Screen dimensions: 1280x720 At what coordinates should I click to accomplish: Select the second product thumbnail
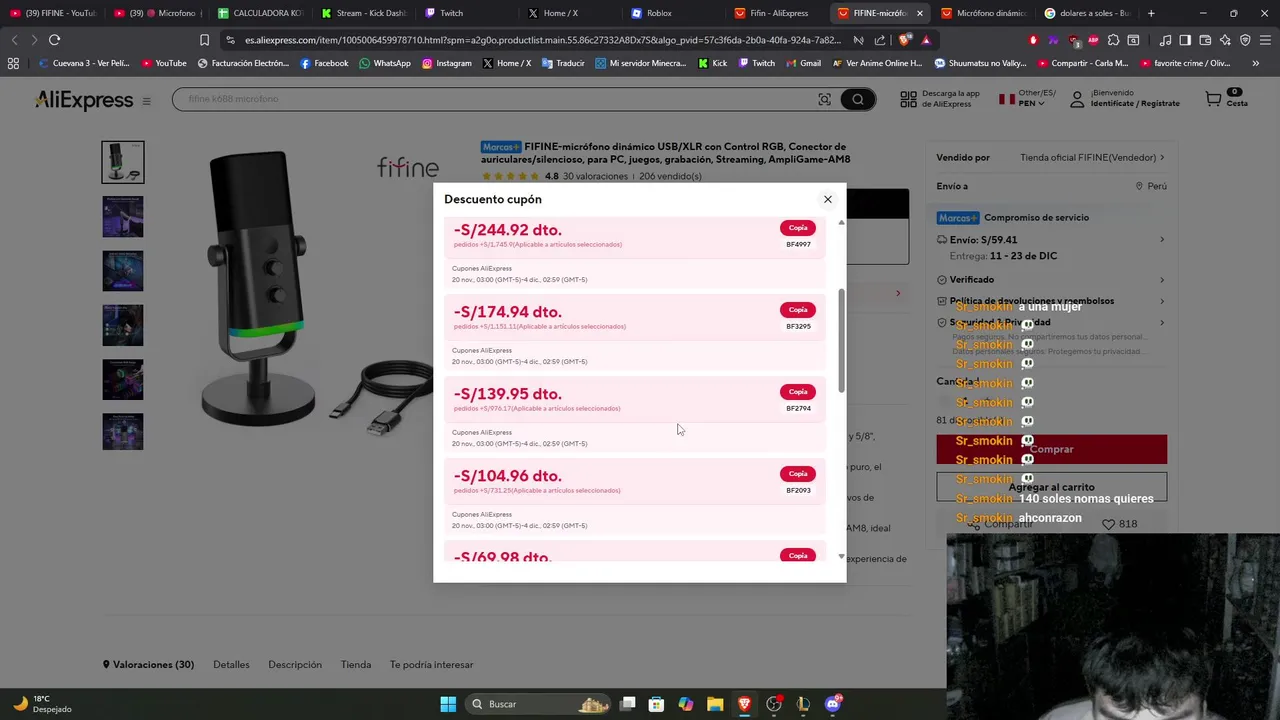pos(123,216)
